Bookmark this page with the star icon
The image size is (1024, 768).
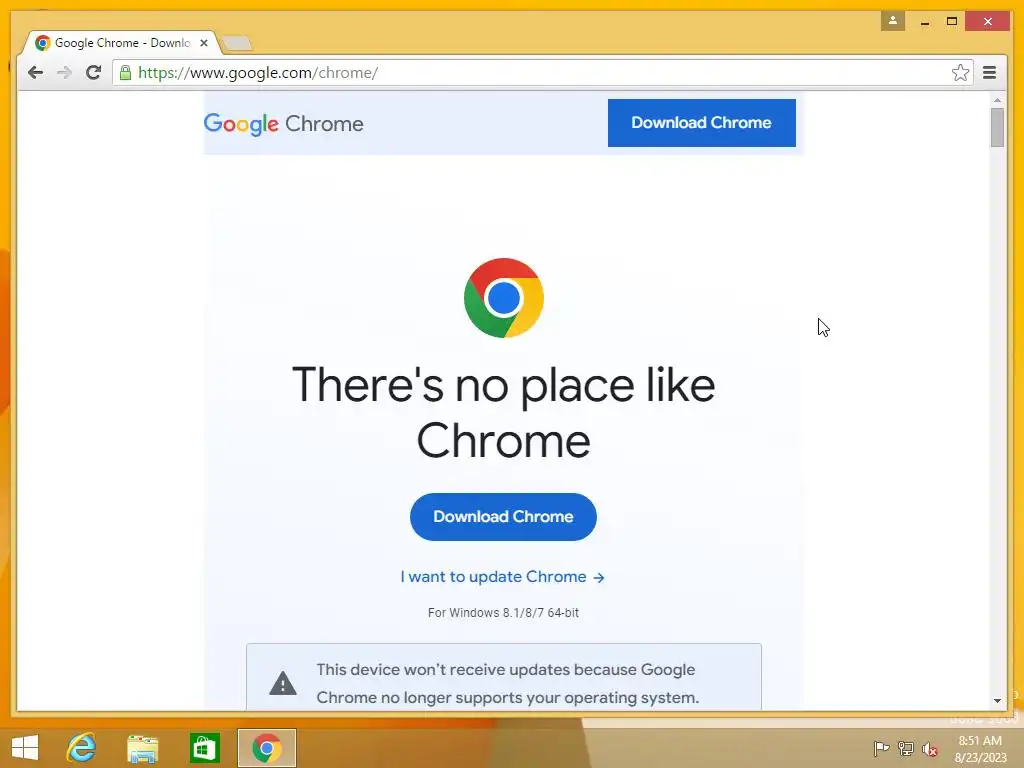[960, 72]
